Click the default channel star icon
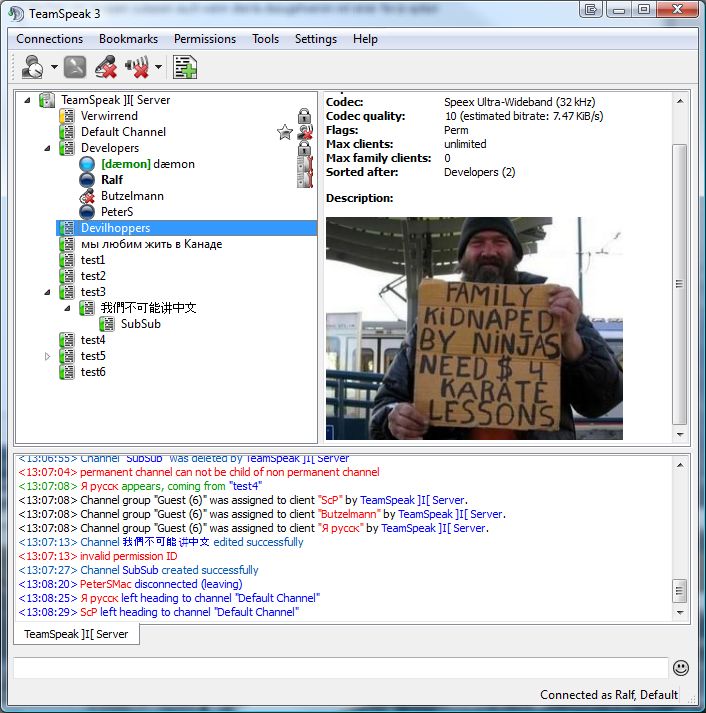Image resolution: width=706 pixels, height=713 pixels. (x=285, y=132)
